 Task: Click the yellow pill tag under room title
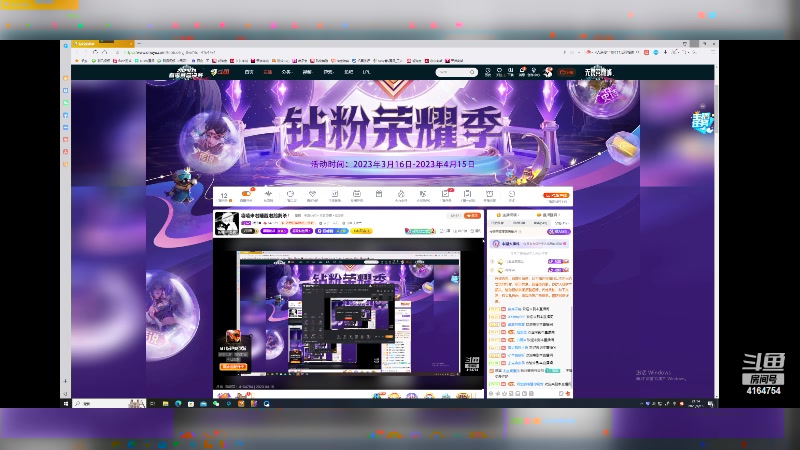361,231
